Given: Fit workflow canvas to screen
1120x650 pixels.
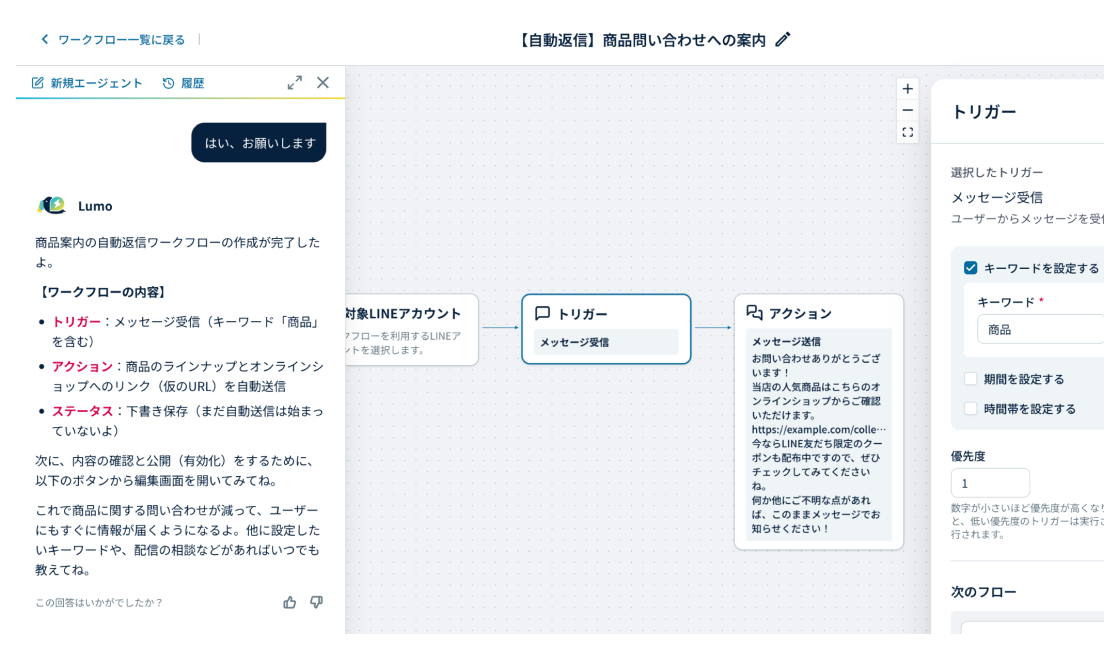Looking at the screenshot, I should [x=907, y=132].
